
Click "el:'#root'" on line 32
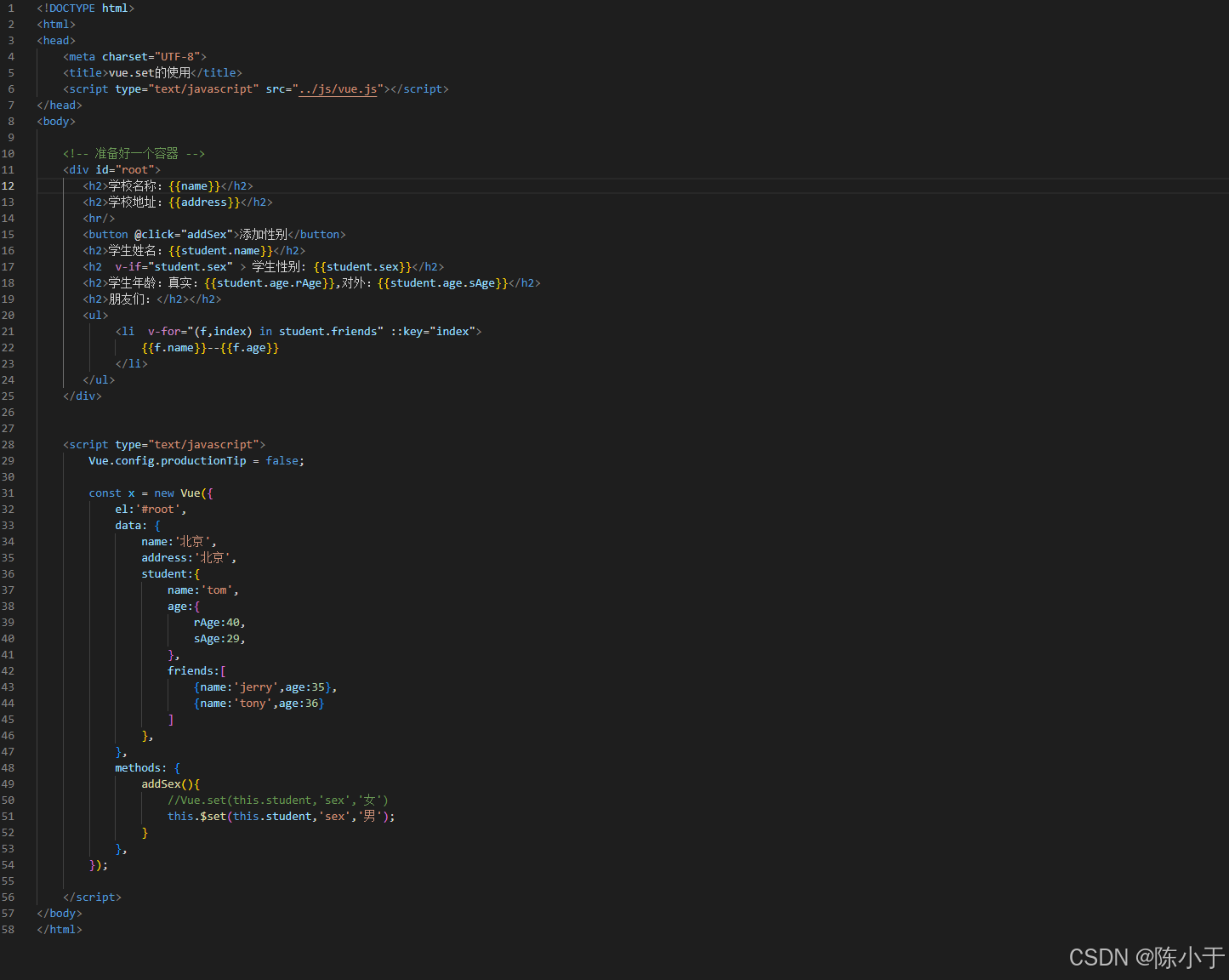(x=148, y=510)
